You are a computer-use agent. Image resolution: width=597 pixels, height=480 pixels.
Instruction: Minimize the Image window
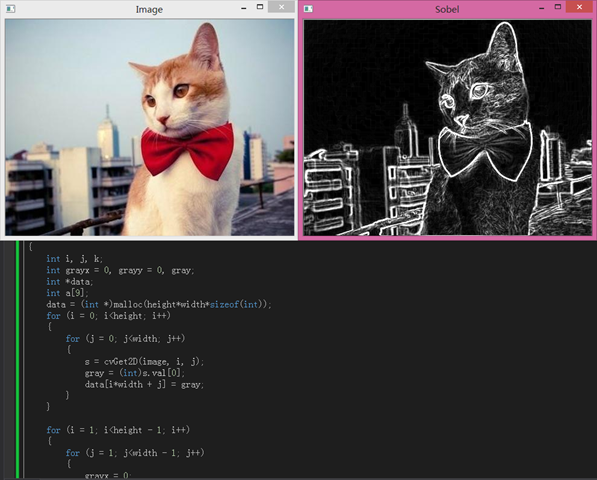[x=244, y=8]
